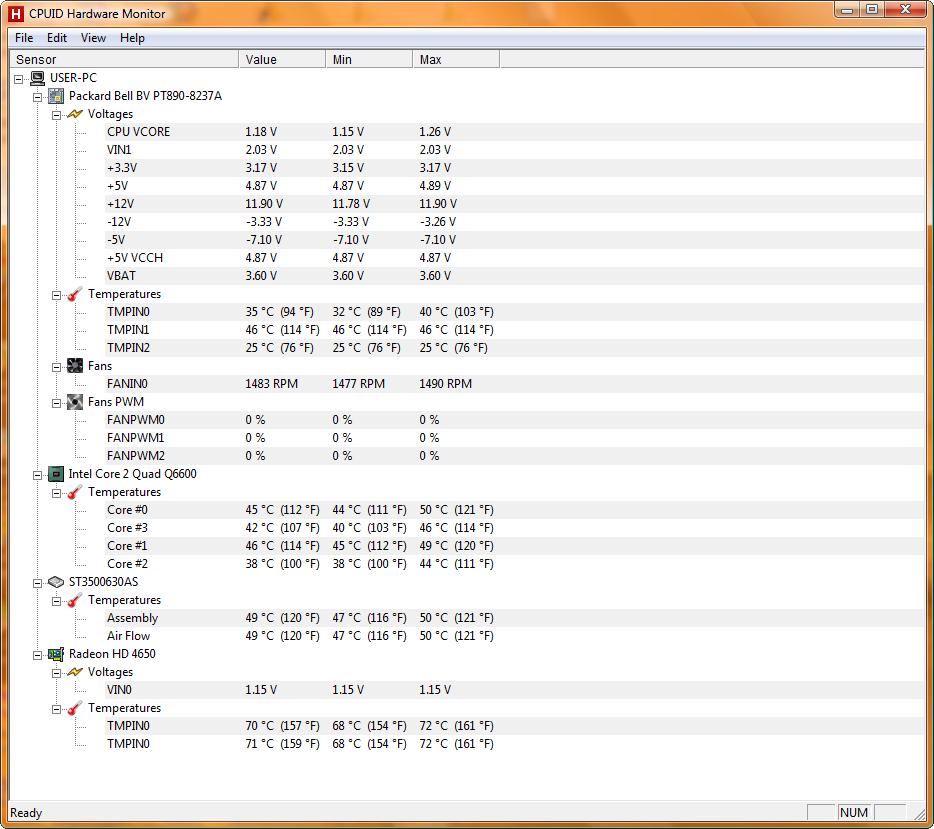The height and width of the screenshot is (829, 934).
Task: Click the ST3500630AS hard drive icon
Action: click(x=56, y=582)
